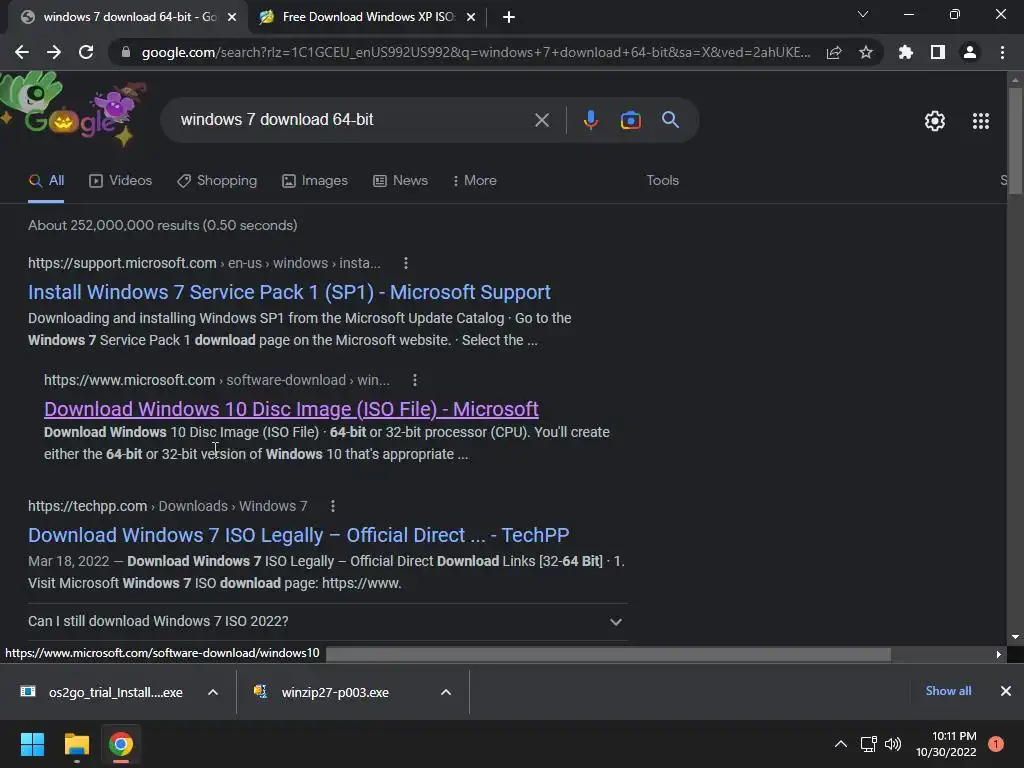Close the Free Download Windows XP ISO tab
This screenshot has width=1024, height=768.
click(x=471, y=17)
